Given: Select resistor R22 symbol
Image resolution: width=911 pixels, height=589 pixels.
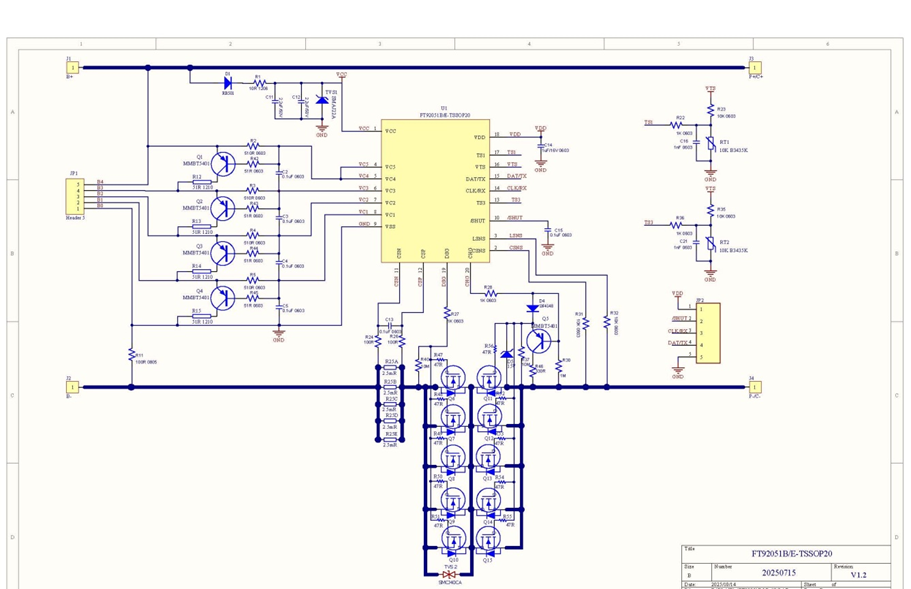Looking at the screenshot, I should point(677,125).
